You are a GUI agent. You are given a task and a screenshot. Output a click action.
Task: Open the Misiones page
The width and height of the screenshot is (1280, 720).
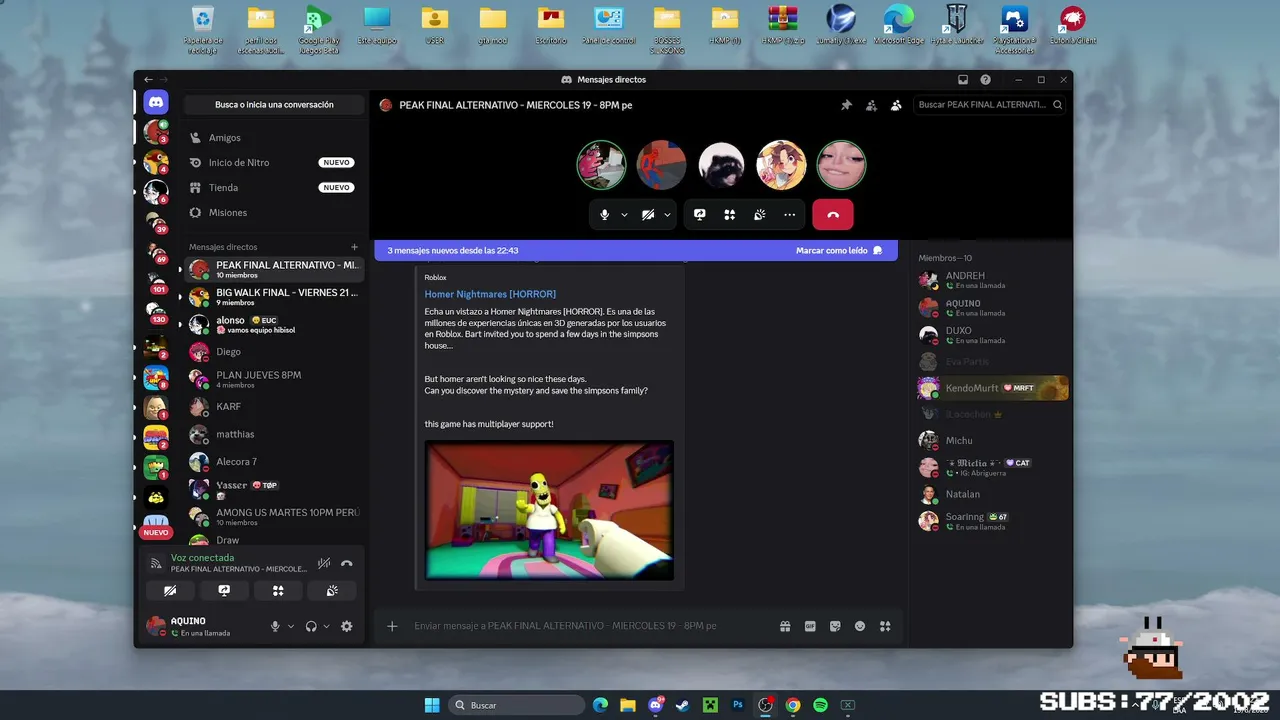[274, 213]
